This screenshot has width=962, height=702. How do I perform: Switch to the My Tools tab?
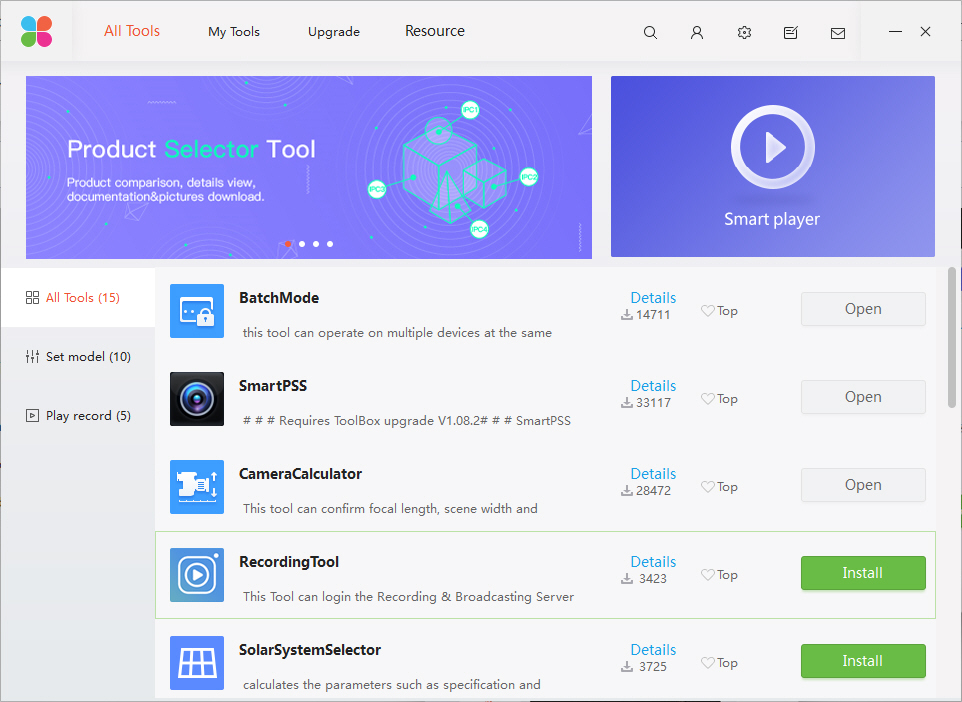pyautogui.click(x=234, y=32)
